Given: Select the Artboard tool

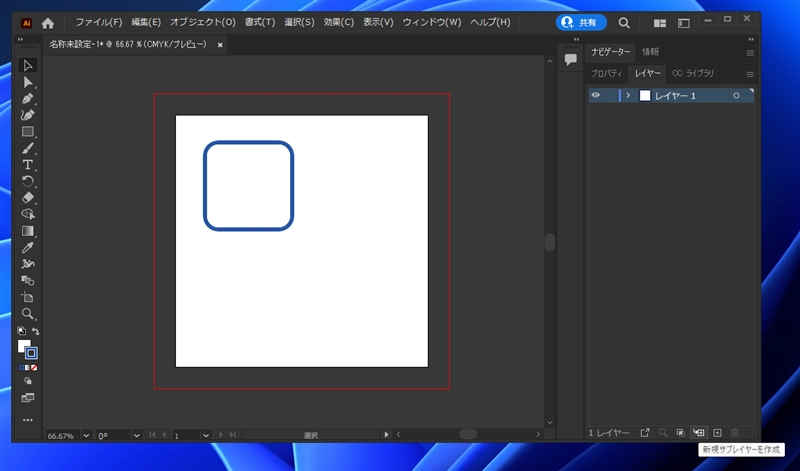Looking at the screenshot, I should [x=28, y=297].
